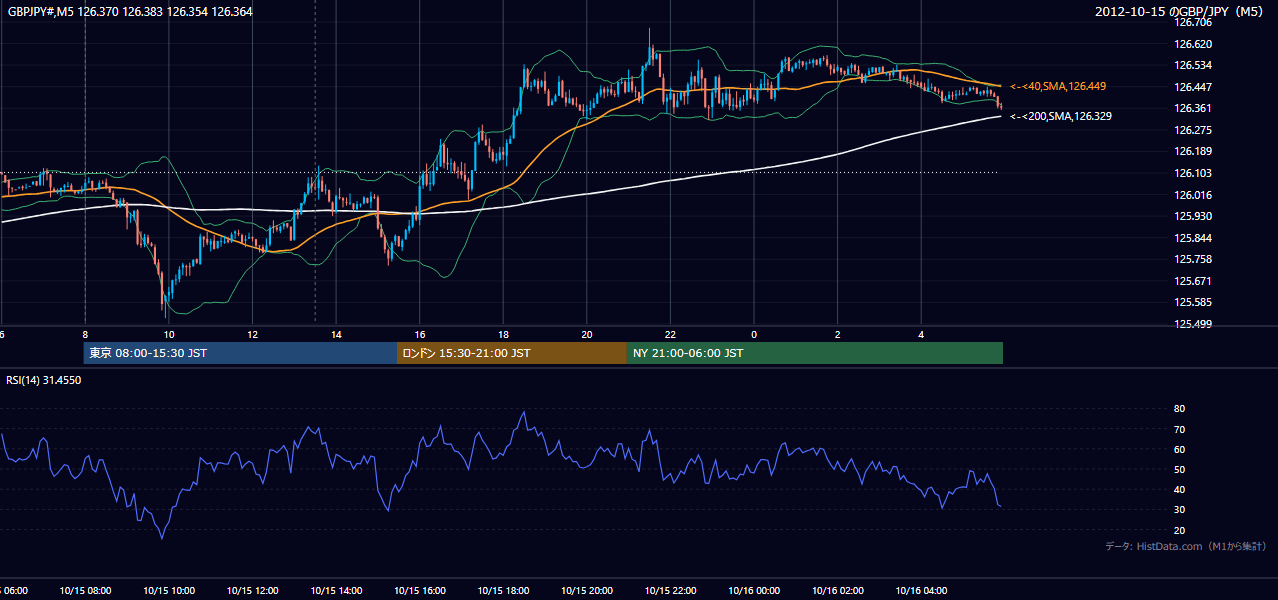Click price axis label 125.671

tap(1194, 281)
